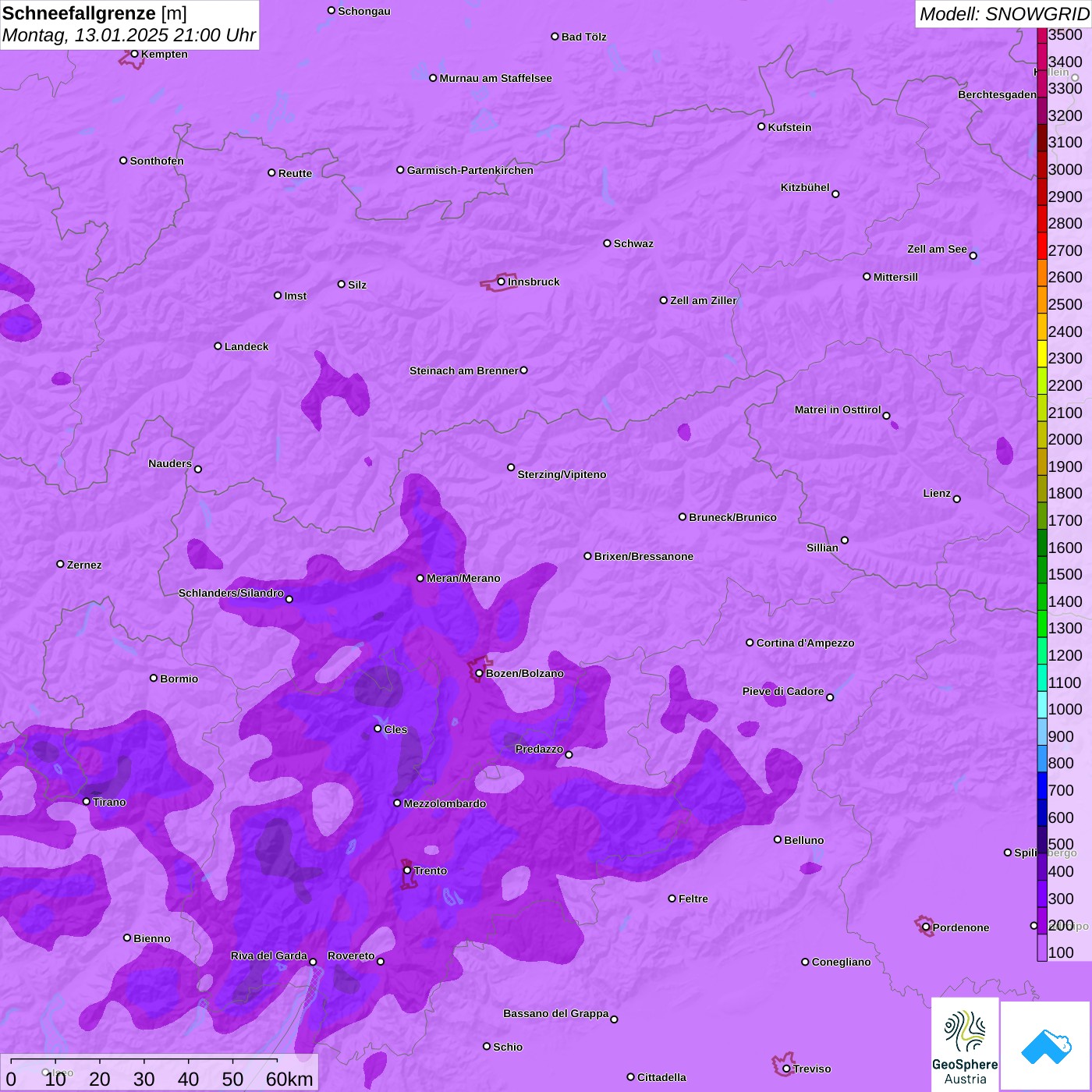Click the Innsbruck city marker dot
The height and width of the screenshot is (1092, 1092).
[501, 282]
